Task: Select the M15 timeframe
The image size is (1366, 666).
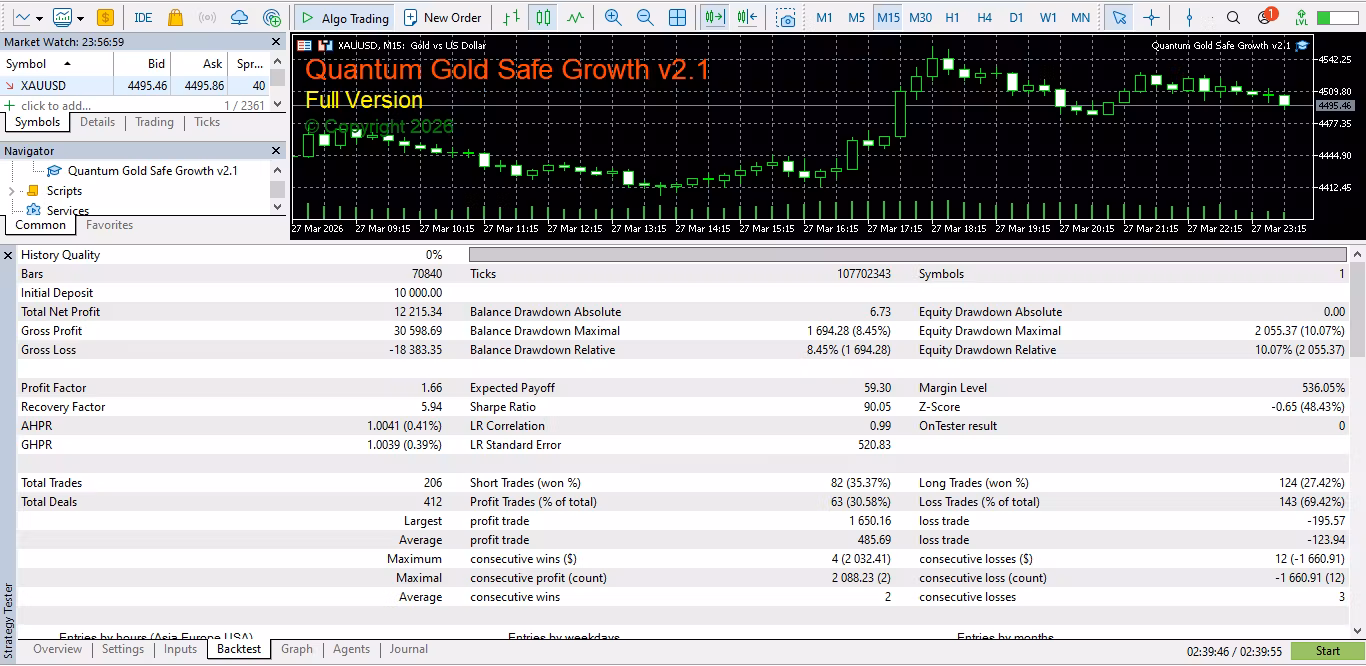Action: 888,18
